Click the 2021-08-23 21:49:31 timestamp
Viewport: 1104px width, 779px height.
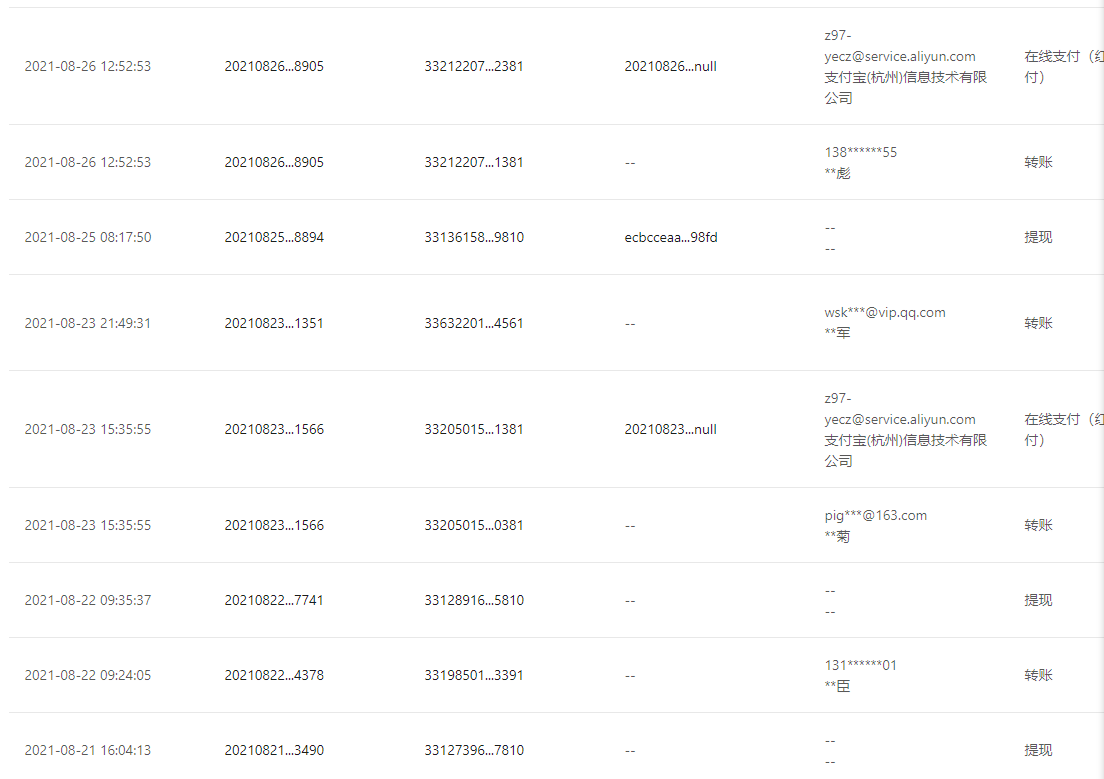coord(88,323)
